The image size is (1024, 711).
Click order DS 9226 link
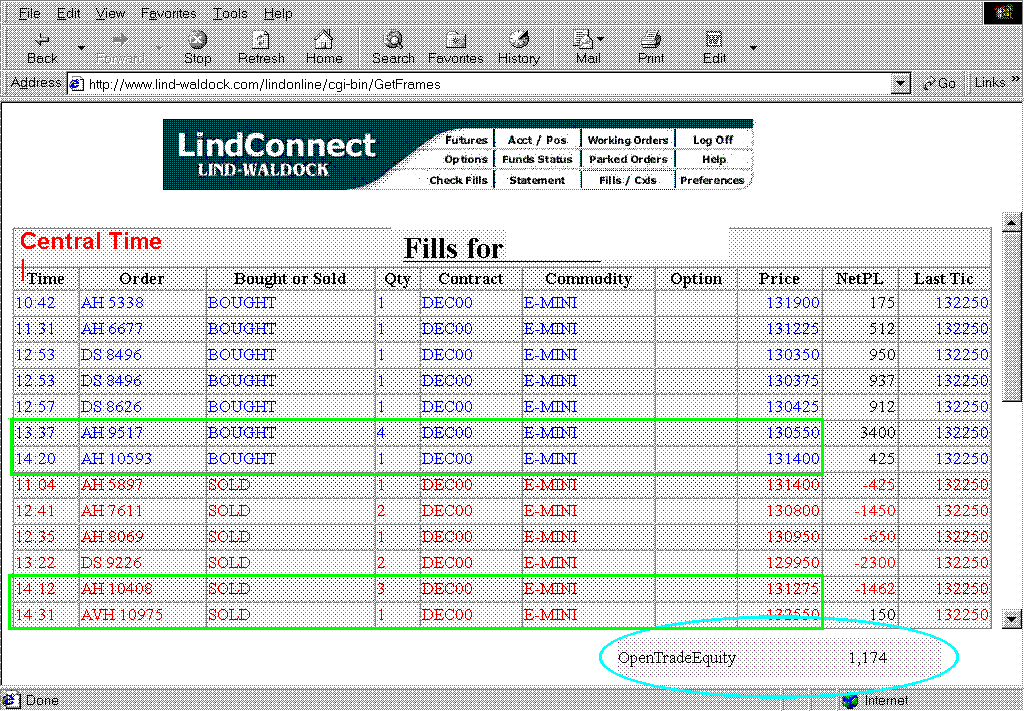coord(111,563)
